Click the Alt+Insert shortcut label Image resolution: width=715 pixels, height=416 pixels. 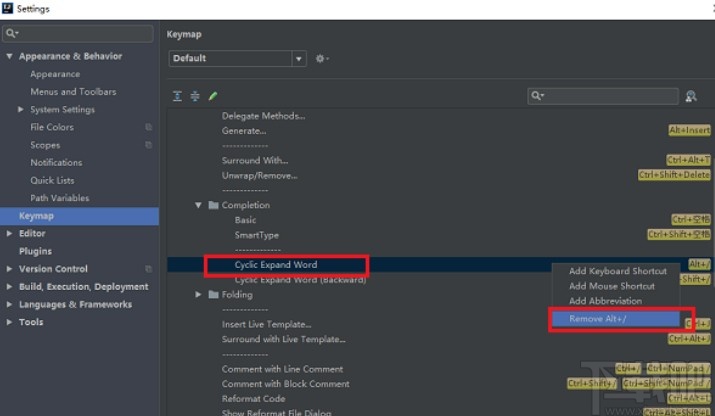pyautogui.click(x=689, y=130)
